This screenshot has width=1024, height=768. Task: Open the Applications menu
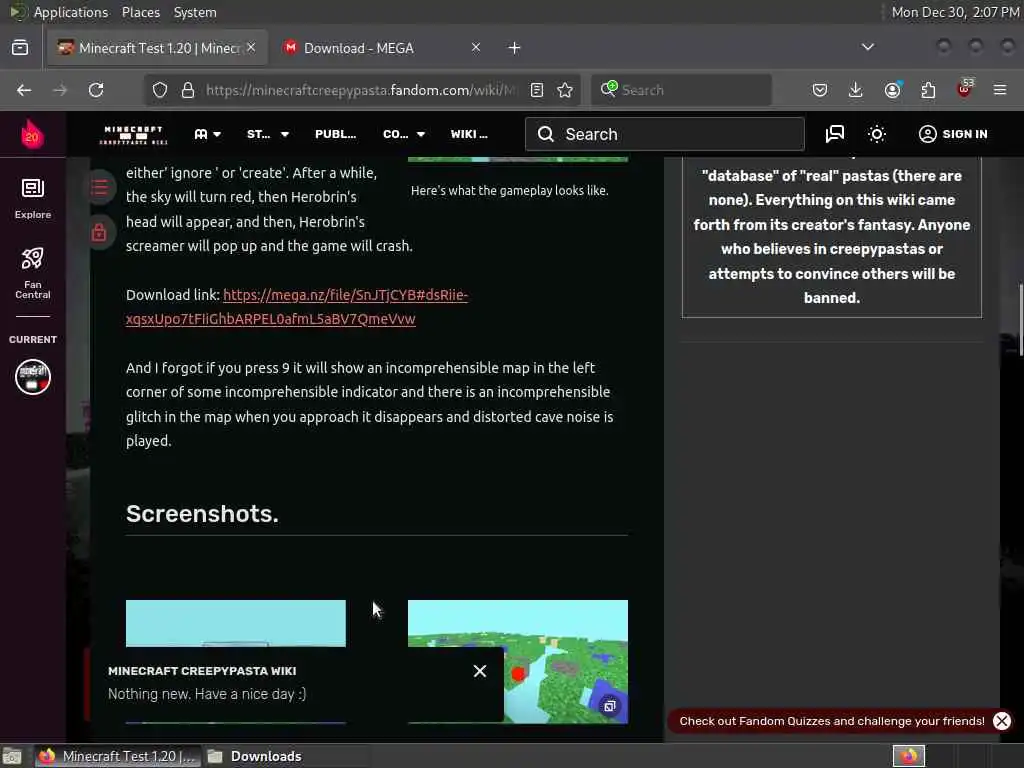tap(71, 12)
